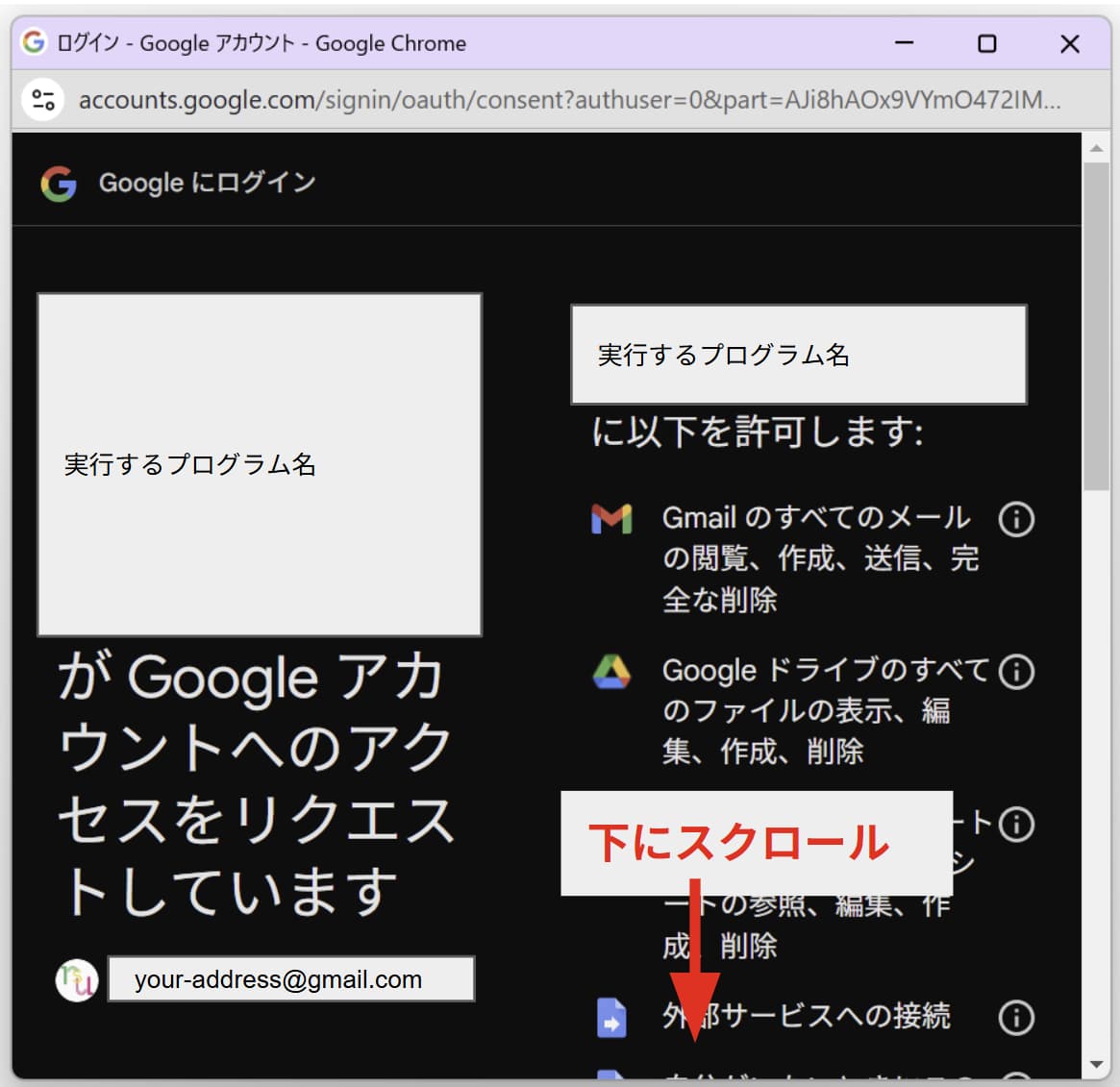This screenshot has width=1120, height=1087.
Task: Click the accounts.google.com address bar URL
Action: (569, 100)
